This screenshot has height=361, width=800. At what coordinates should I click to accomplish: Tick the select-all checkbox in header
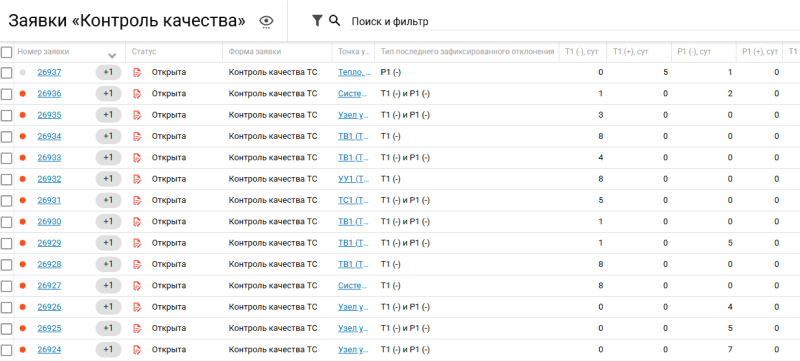point(6,52)
